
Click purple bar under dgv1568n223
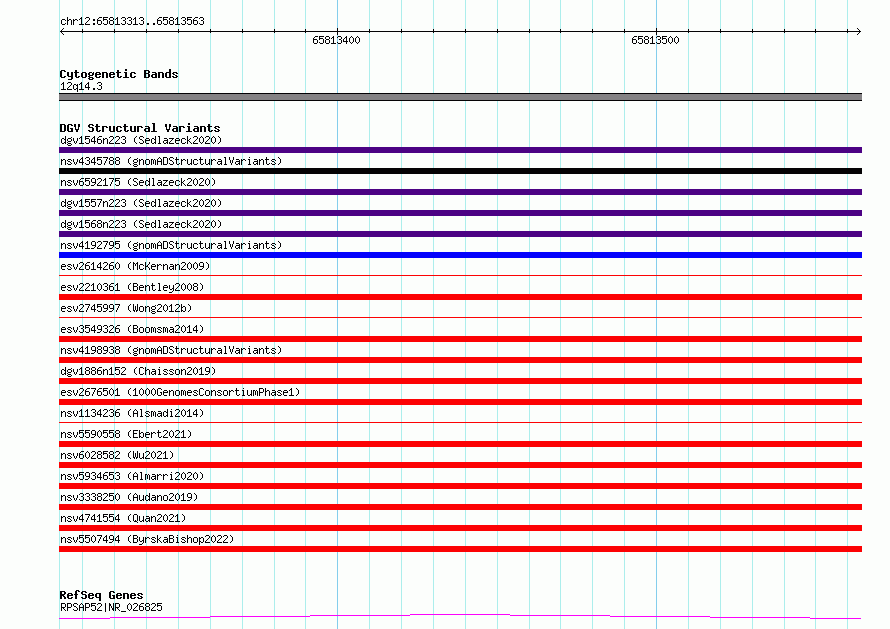tap(460, 234)
